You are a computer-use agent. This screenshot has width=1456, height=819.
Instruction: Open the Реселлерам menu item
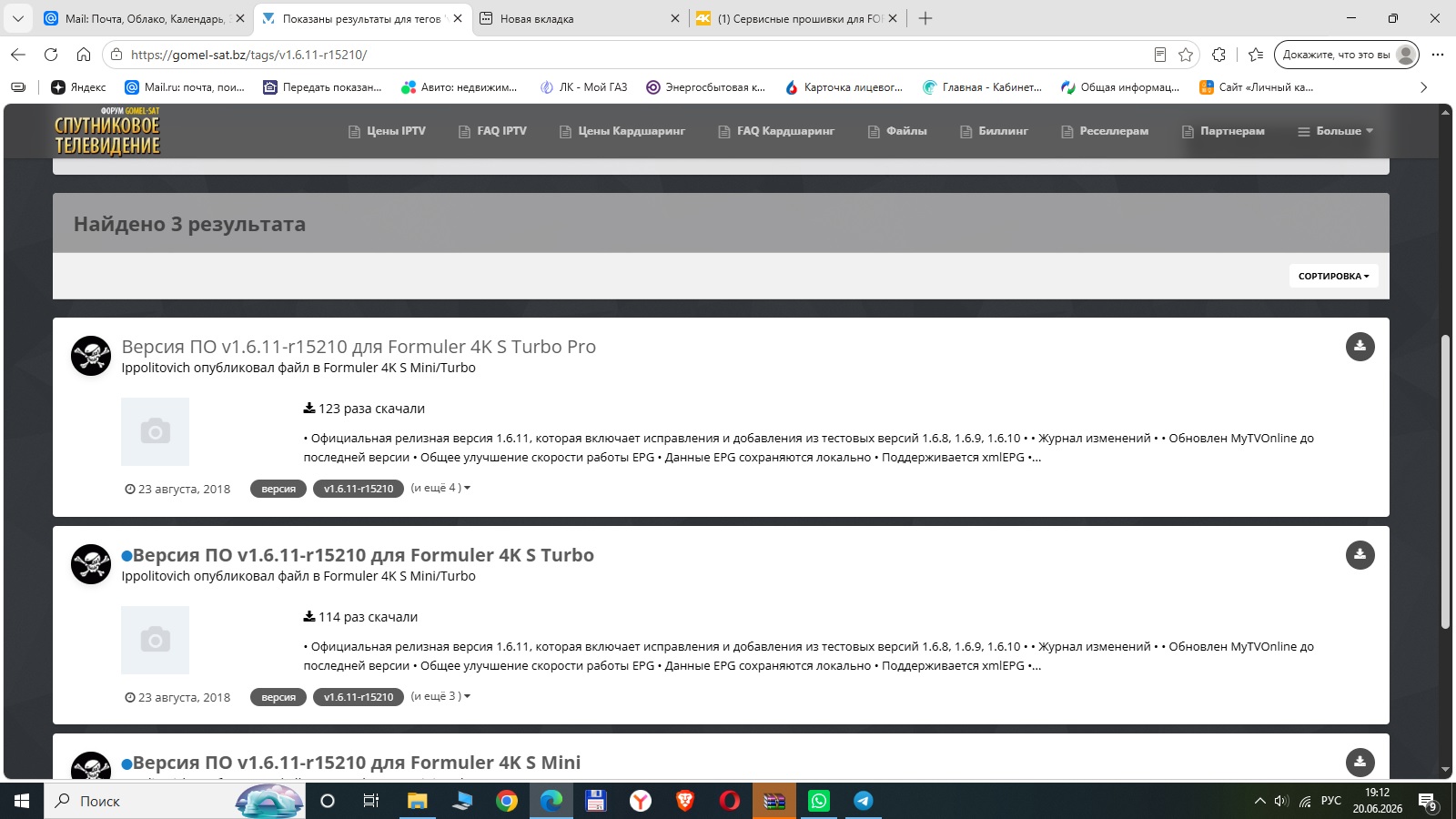pos(1105,131)
